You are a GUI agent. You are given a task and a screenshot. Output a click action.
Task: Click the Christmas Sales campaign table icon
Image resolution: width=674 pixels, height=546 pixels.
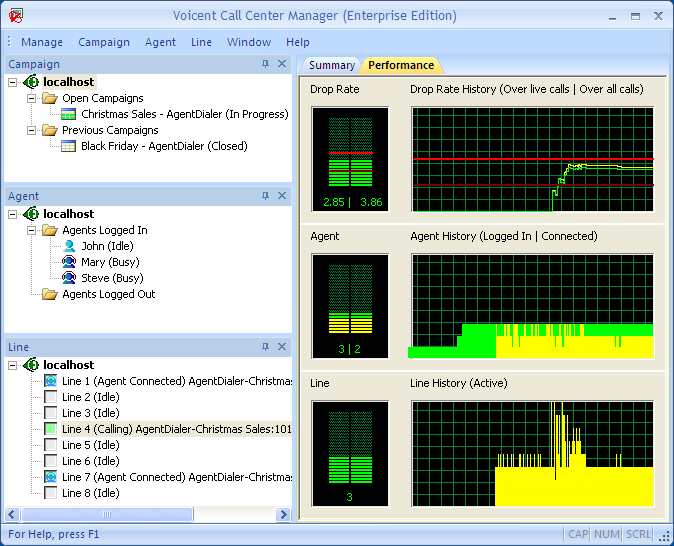[68, 114]
